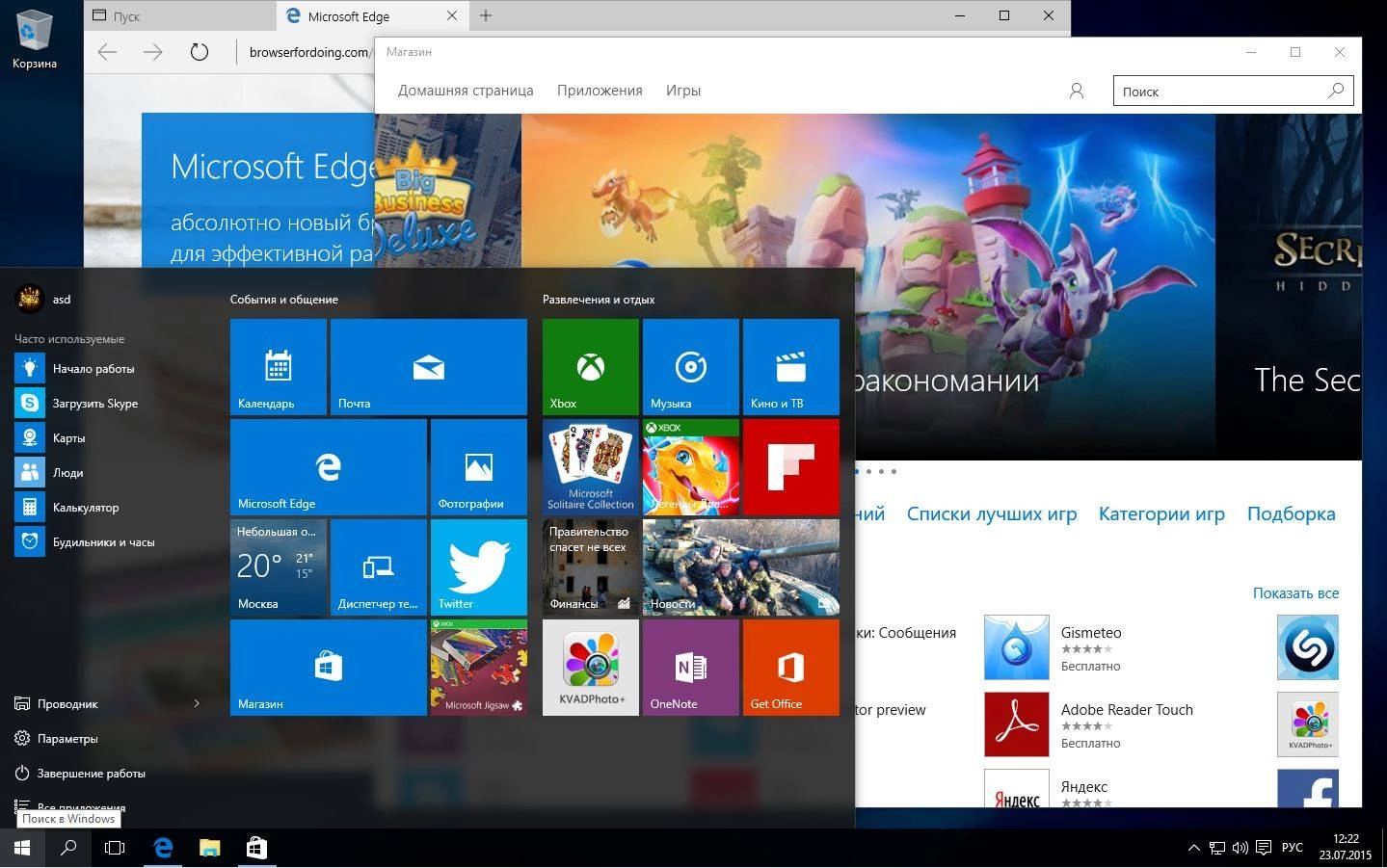Viewport: 1387px width, 868px height.
Task: Click Подборка link in the Store
Action: tap(1292, 514)
